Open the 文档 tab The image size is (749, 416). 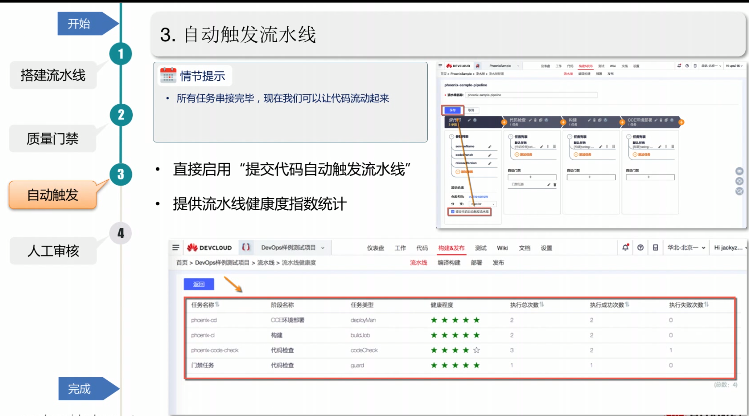point(524,248)
